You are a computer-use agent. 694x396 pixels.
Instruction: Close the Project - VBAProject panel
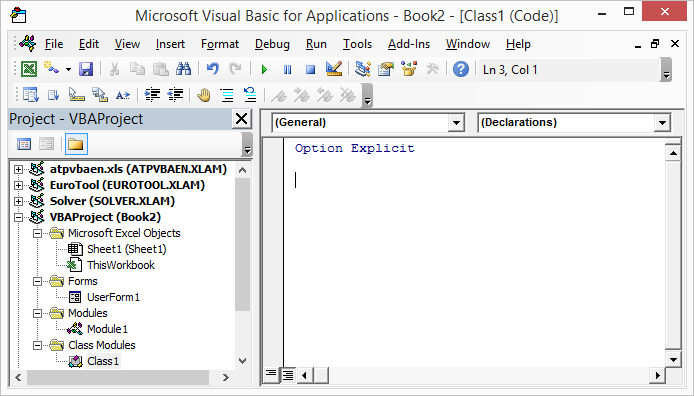(x=242, y=119)
